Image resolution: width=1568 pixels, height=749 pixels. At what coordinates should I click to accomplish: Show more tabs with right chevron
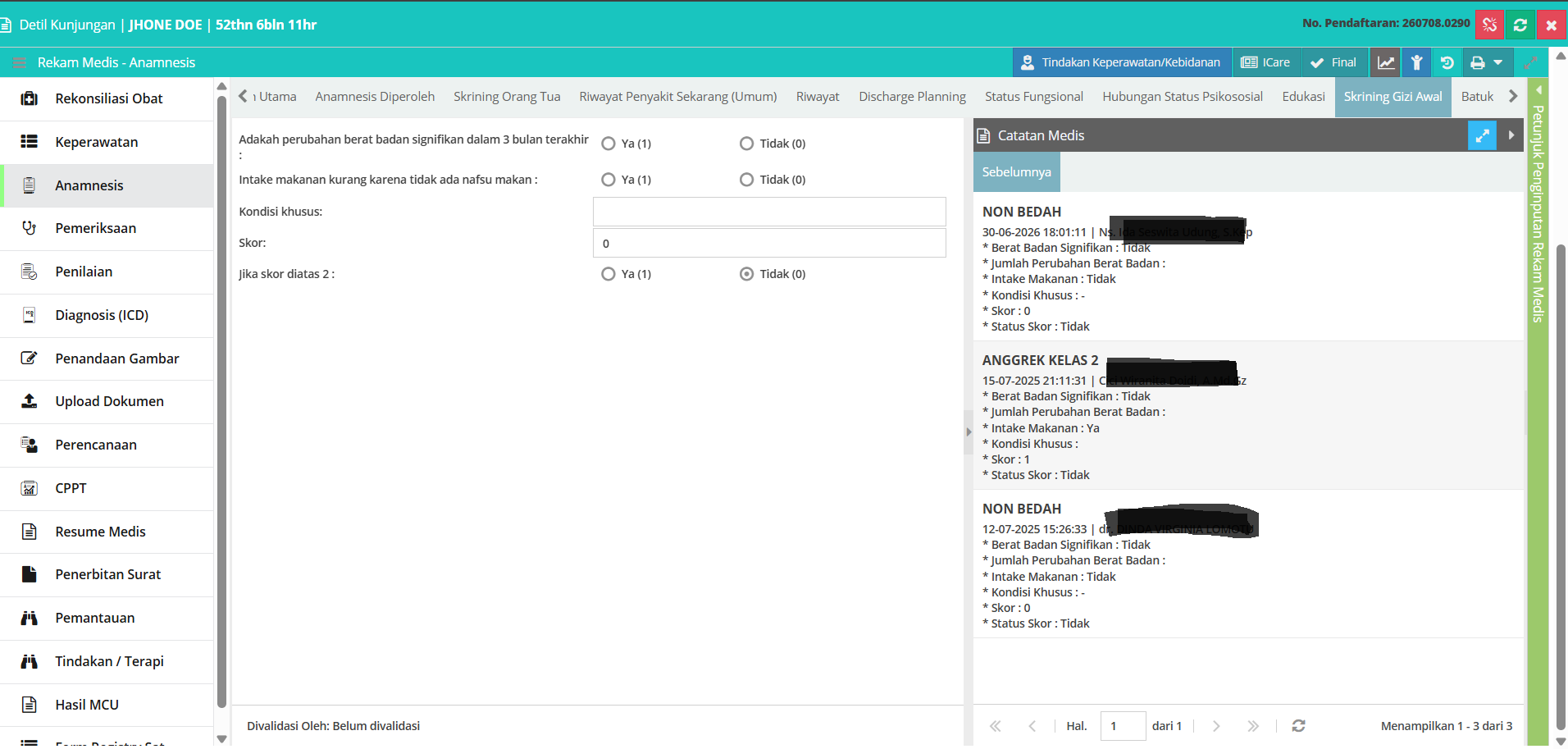point(1513,96)
